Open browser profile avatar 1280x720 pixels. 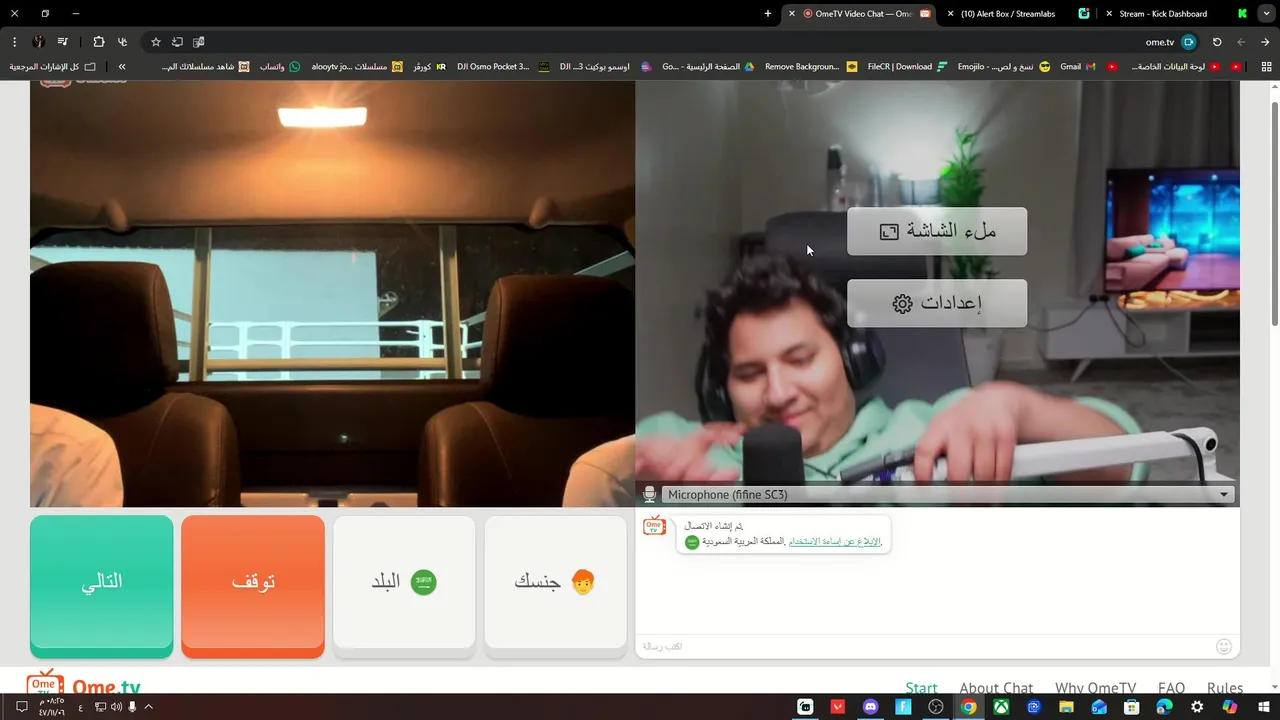(x=38, y=42)
